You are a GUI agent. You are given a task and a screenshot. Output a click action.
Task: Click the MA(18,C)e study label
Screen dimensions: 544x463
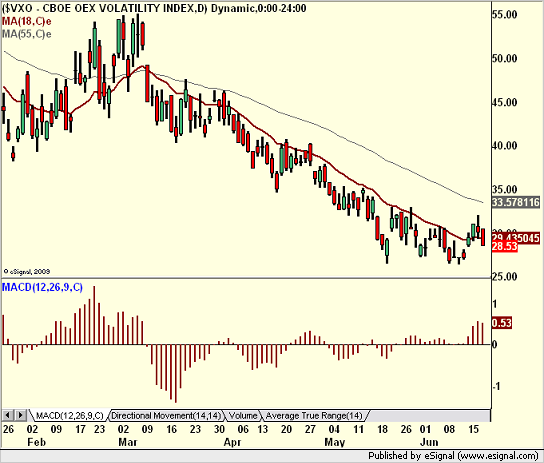[x=27, y=22]
